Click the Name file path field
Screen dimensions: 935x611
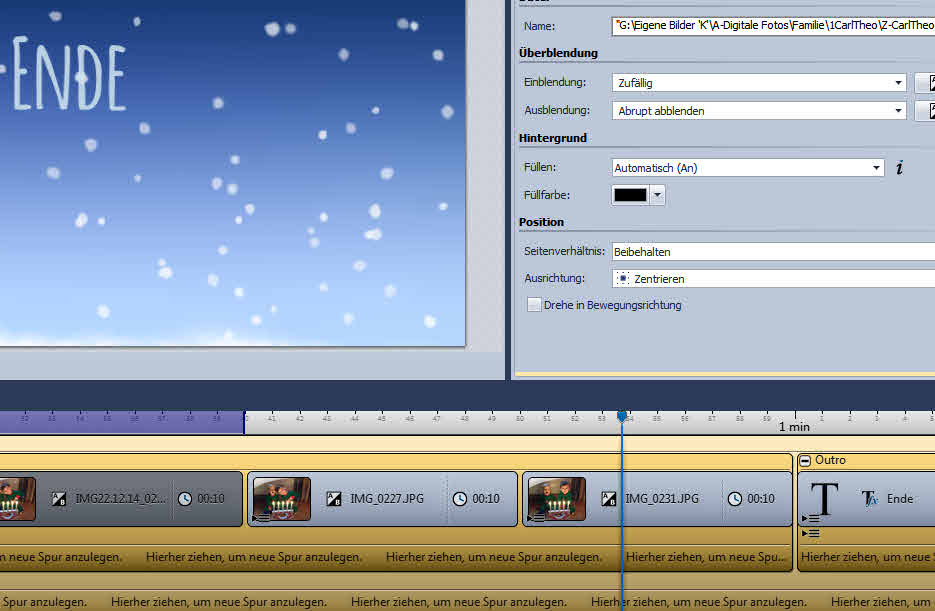coord(772,26)
